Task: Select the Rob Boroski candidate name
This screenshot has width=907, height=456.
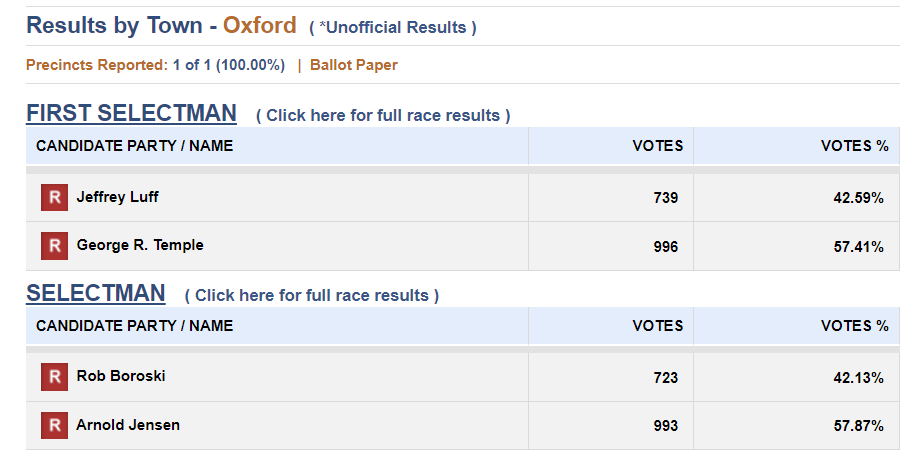Action: (x=121, y=376)
